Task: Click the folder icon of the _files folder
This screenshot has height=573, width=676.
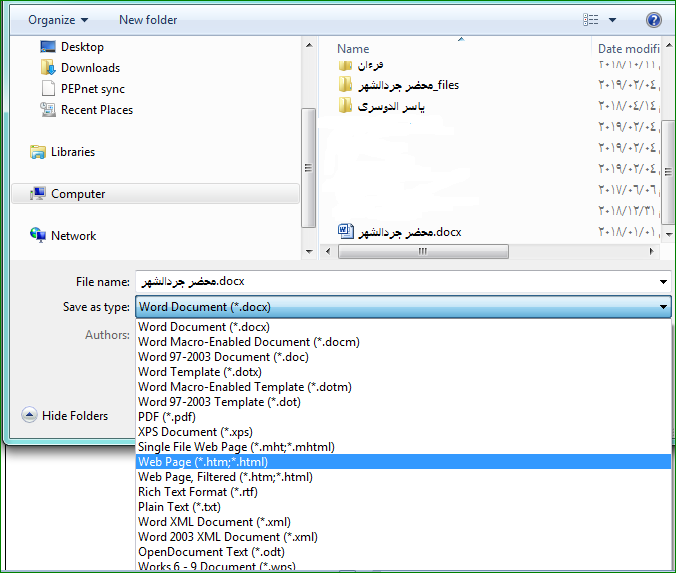Action: (345, 84)
